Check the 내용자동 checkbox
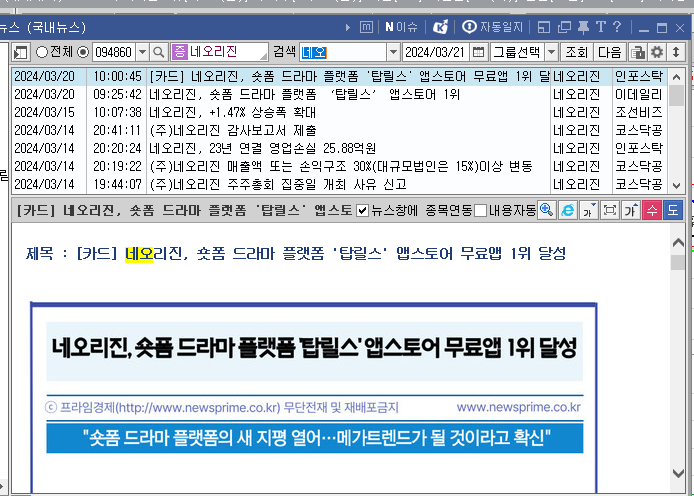Image resolution: width=694 pixels, height=496 pixels. [x=480, y=211]
